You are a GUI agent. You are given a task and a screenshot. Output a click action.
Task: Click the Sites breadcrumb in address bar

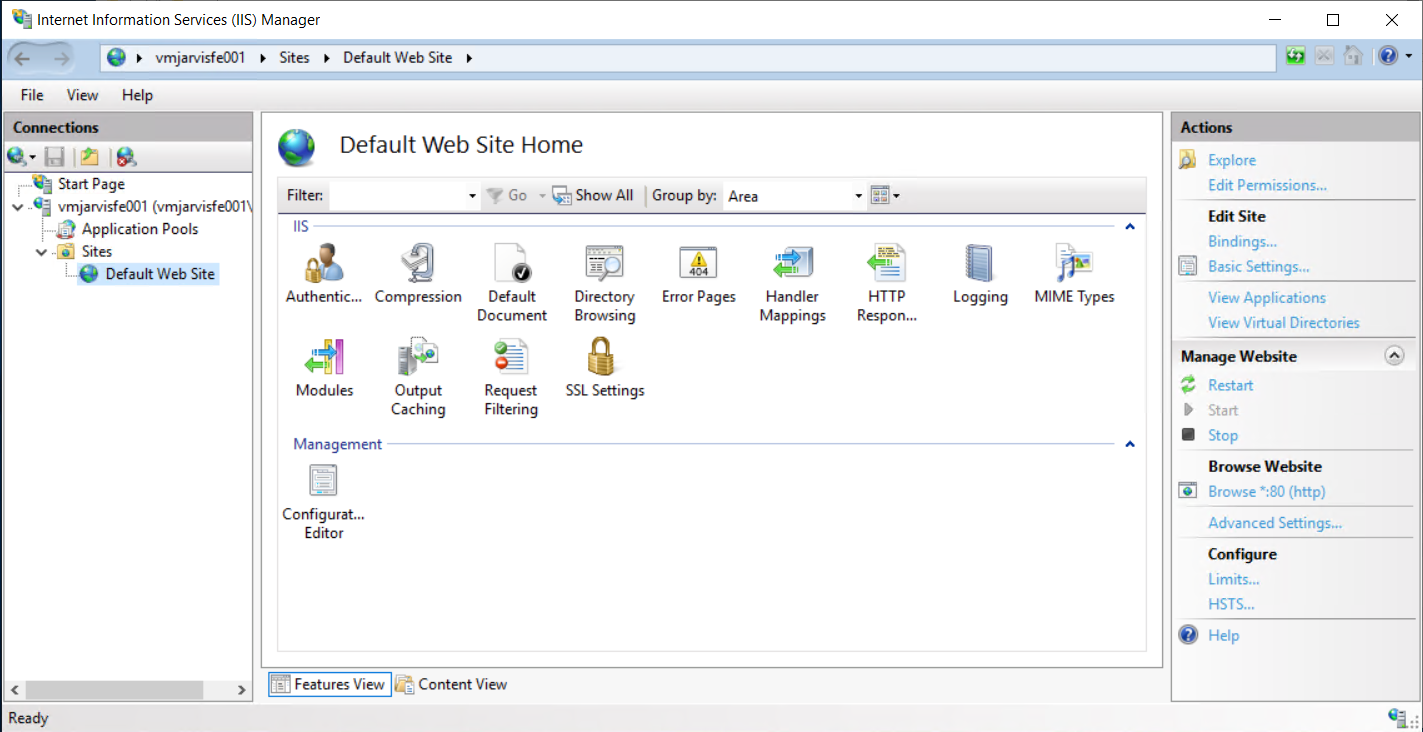pos(294,58)
